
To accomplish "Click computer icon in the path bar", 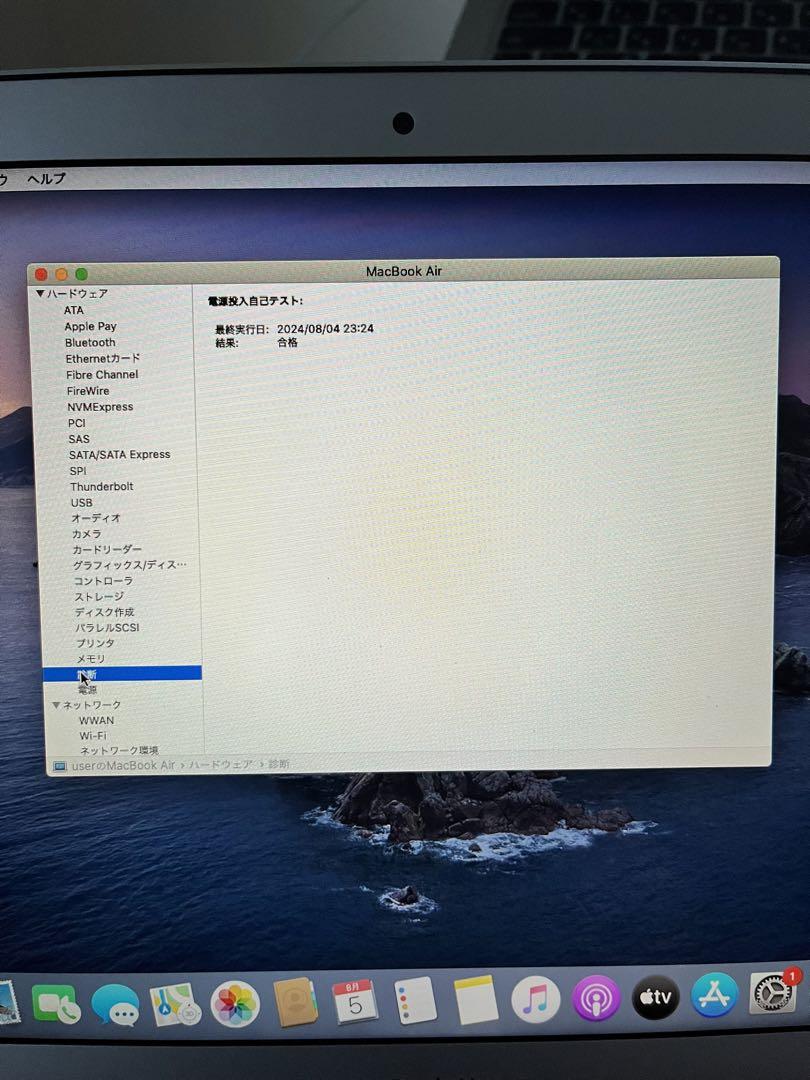I will (60, 766).
